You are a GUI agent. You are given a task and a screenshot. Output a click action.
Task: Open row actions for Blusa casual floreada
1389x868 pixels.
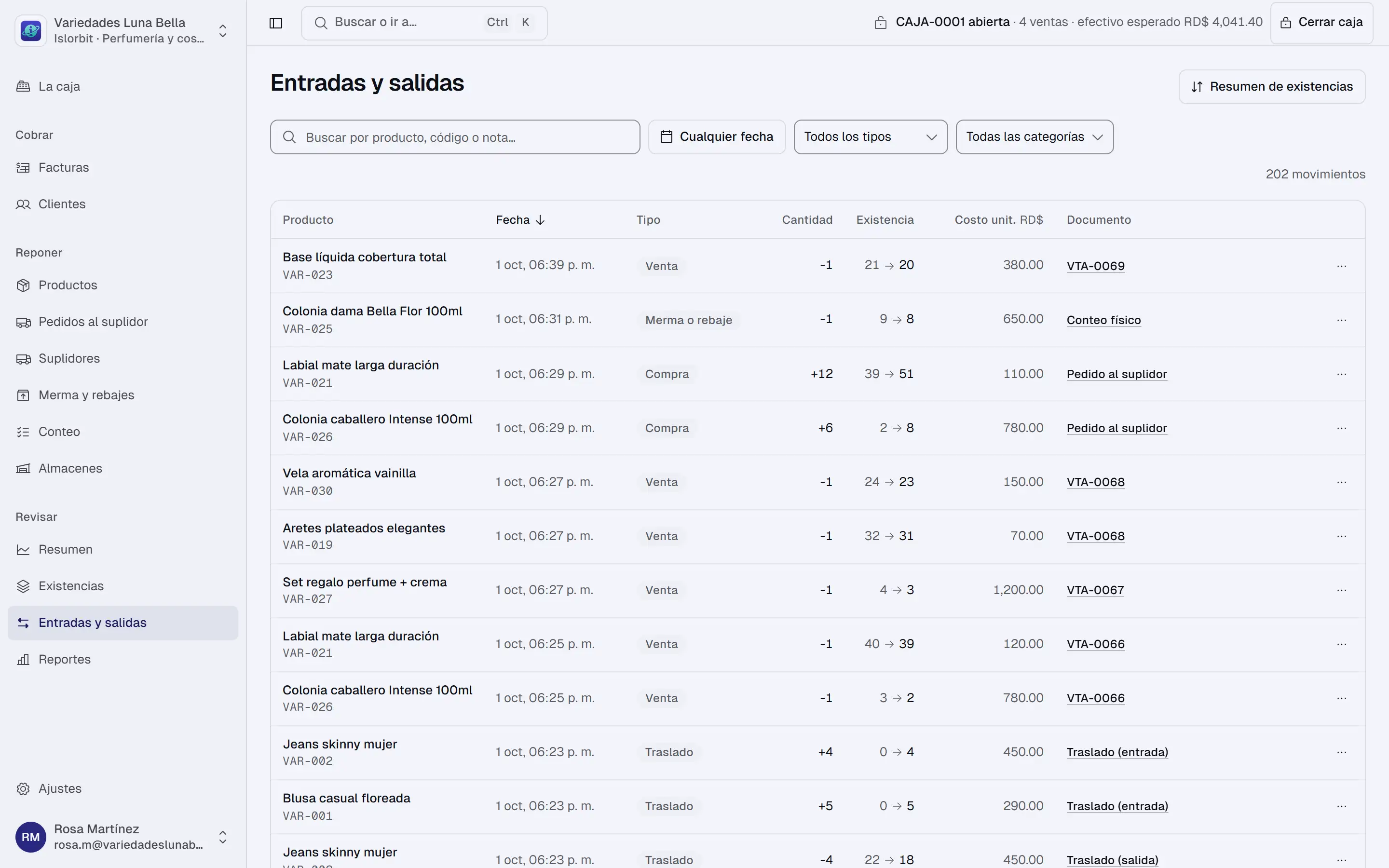[1341, 806]
